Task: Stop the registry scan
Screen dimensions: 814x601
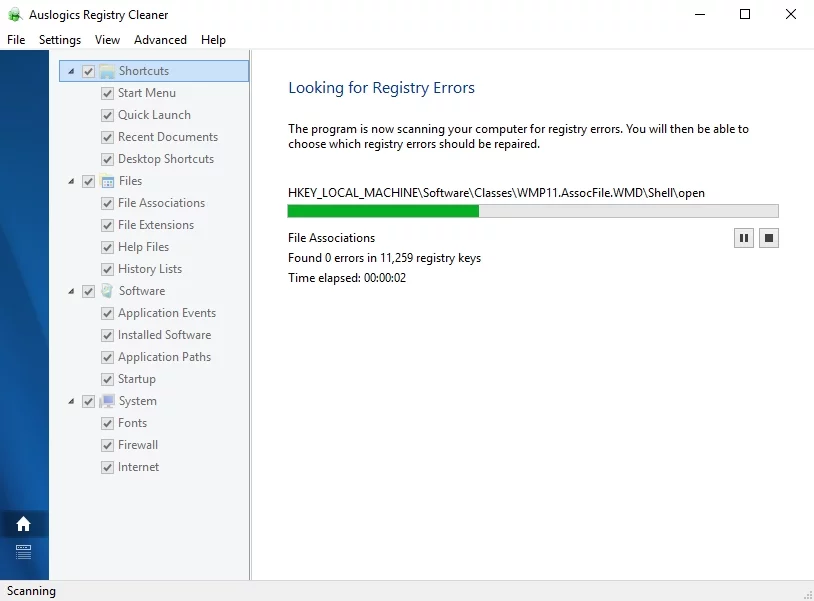Action: pyautogui.click(x=769, y=238)
